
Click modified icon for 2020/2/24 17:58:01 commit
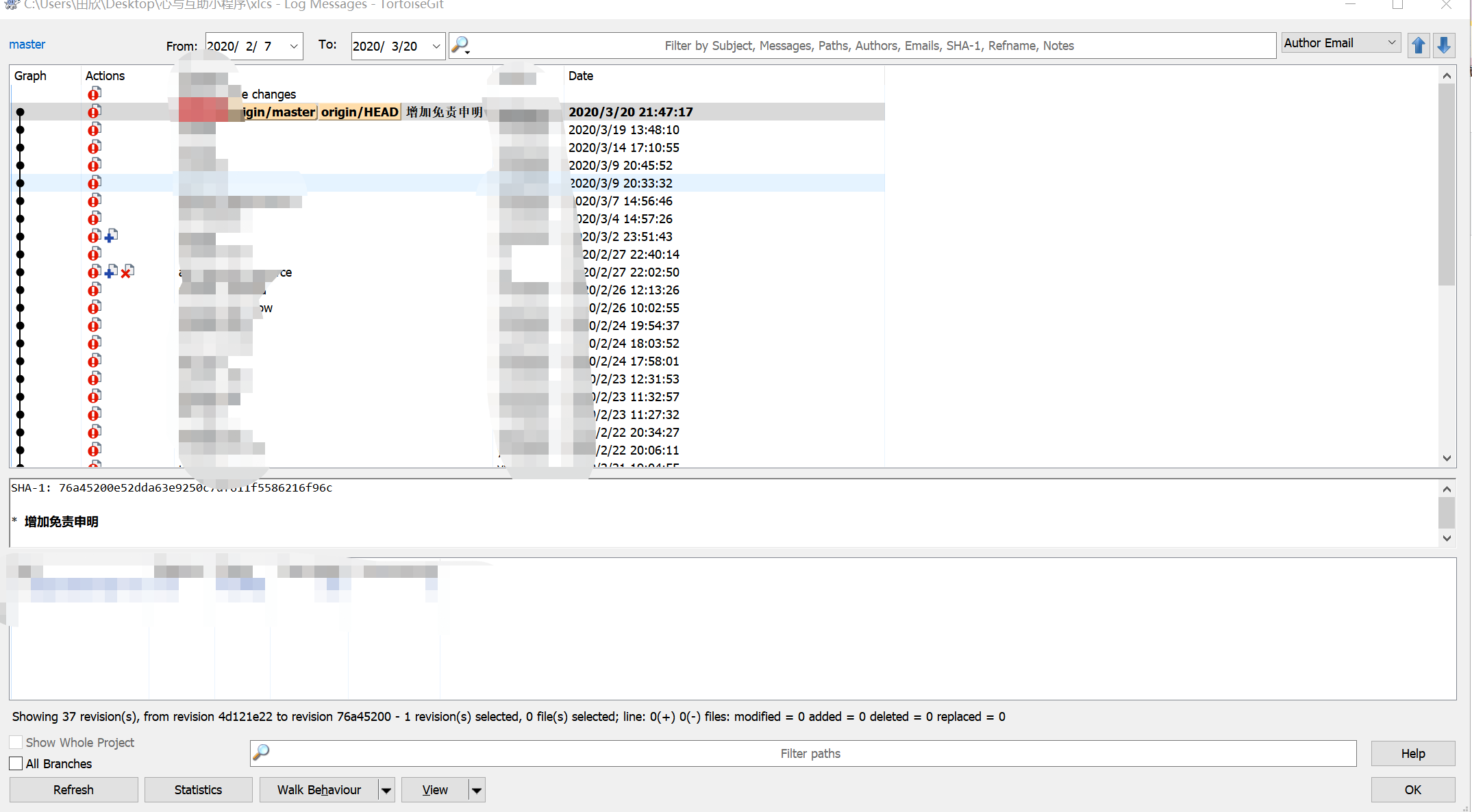95,361
